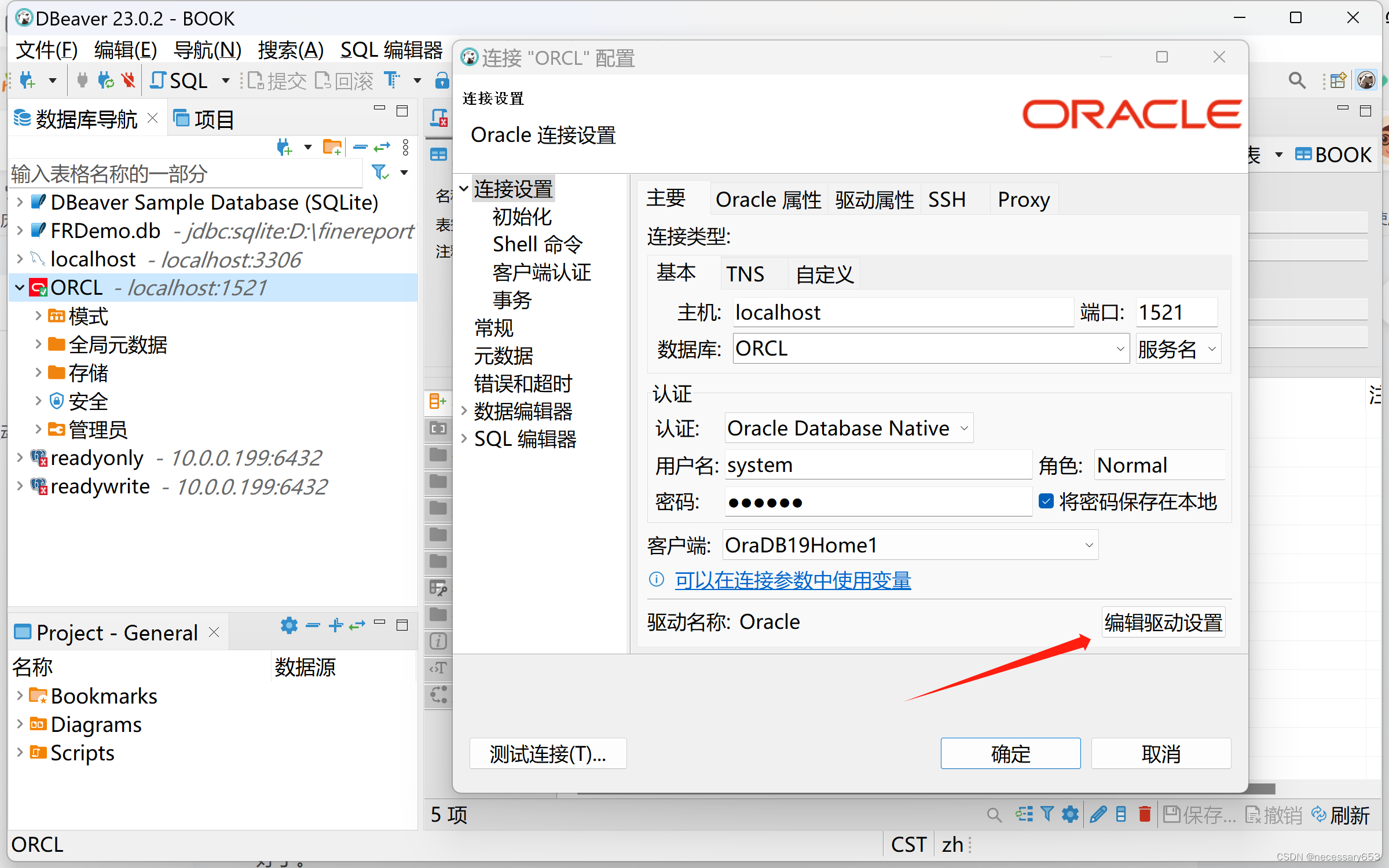This screenshot has height=868, width=1389.
Task: Enable the gear settings icon in the status bar
Action: [1069, 815]
